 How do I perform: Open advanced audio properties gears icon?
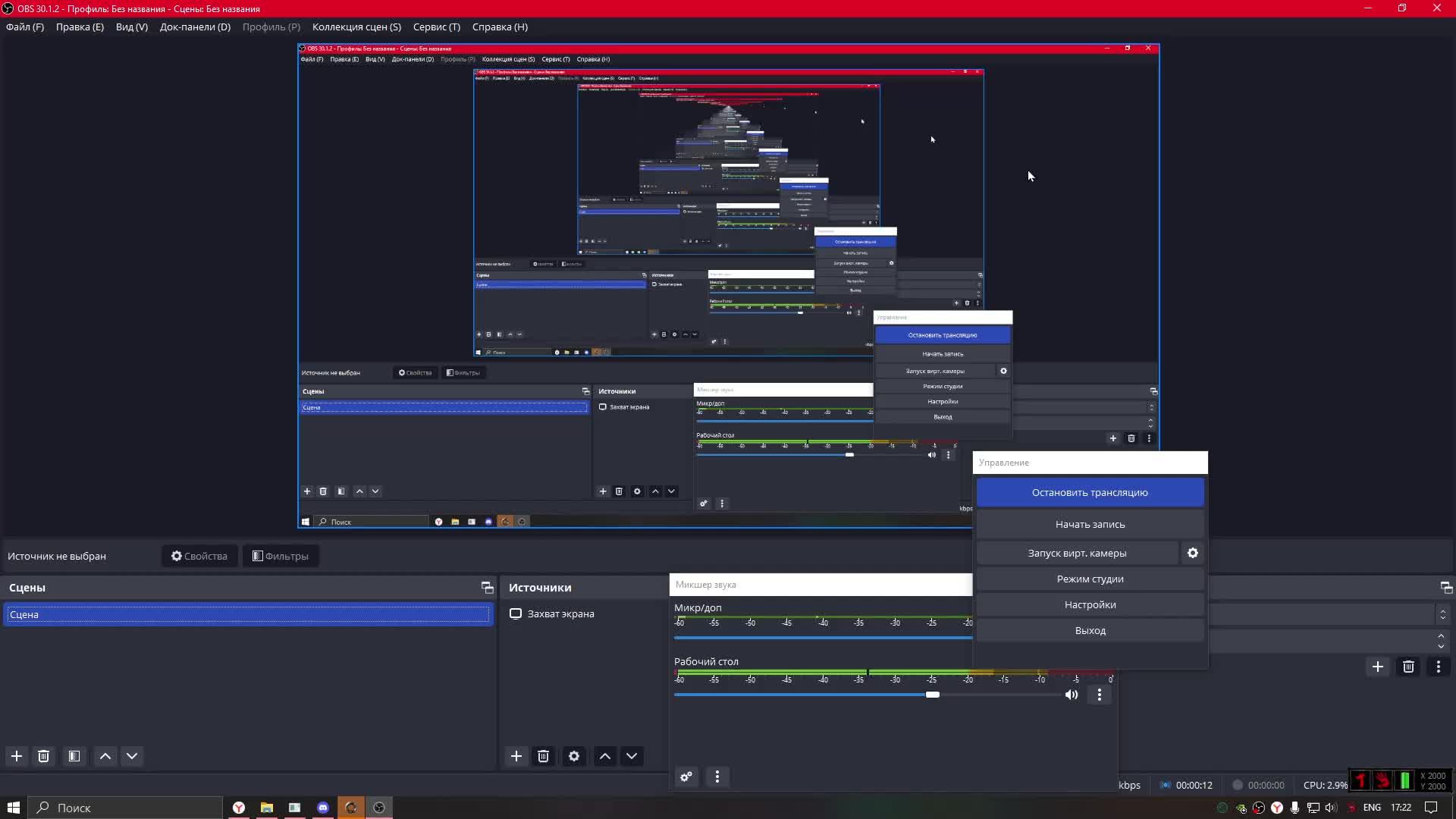coord(686,777)
